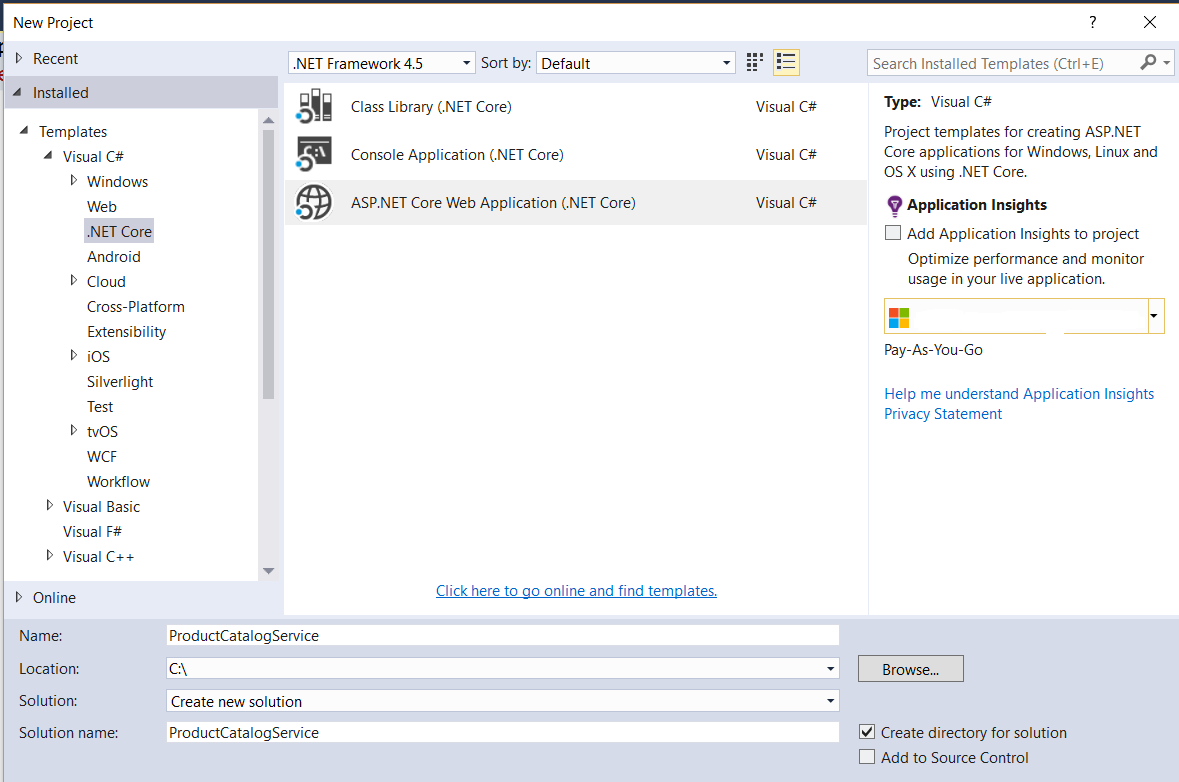Click the Console Application template icon

(314, 154)
